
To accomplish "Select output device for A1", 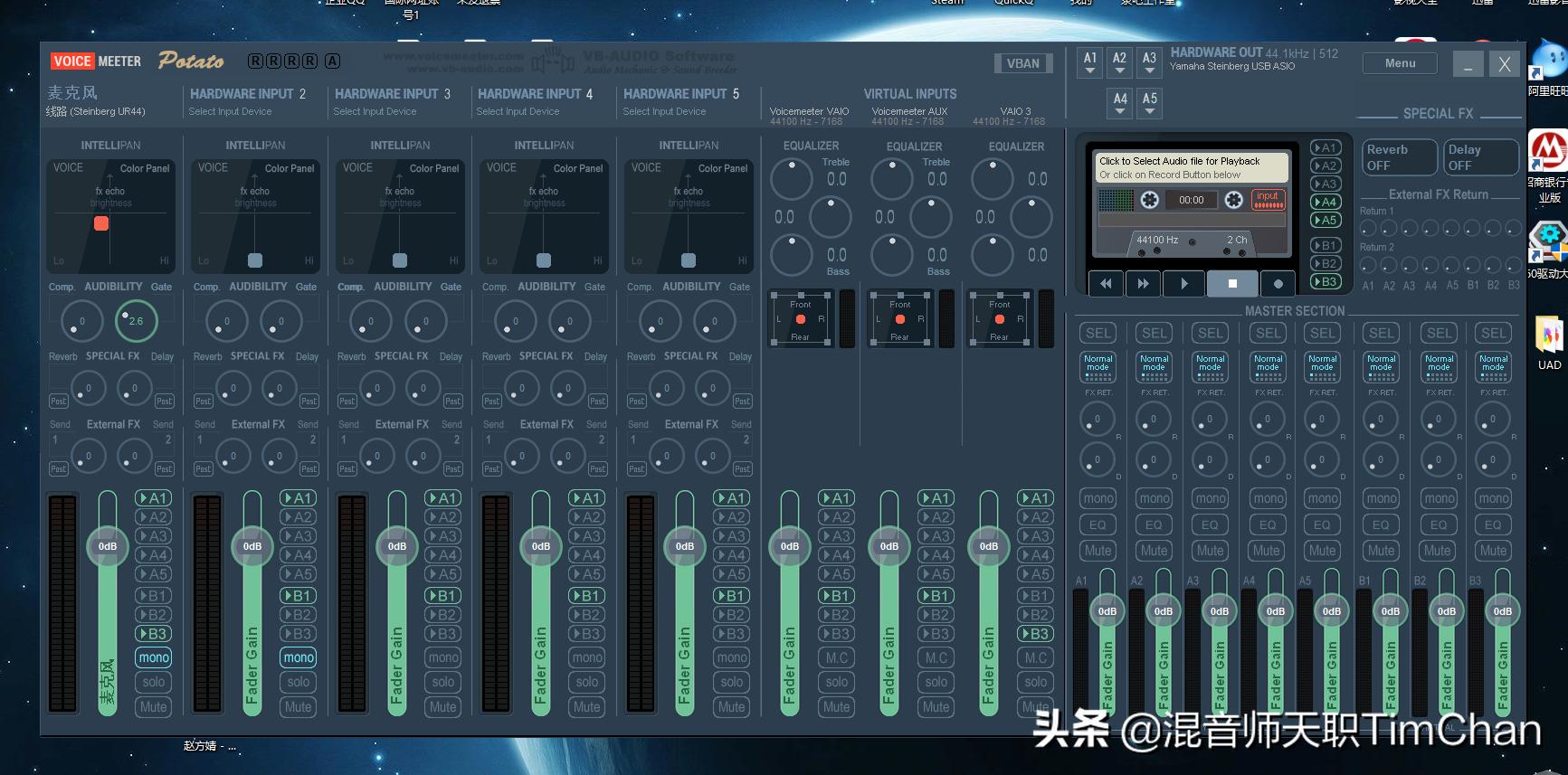I will pyautogui.click(x=1090, y=63).
